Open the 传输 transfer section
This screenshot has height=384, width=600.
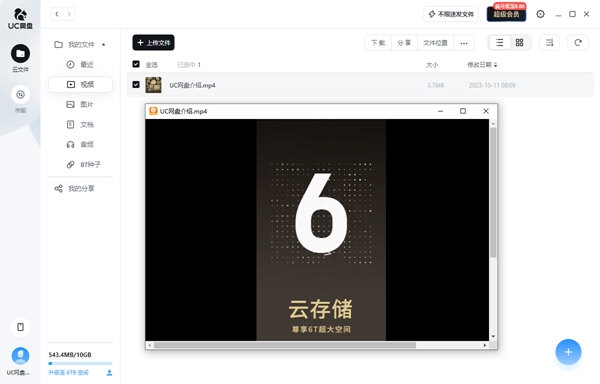coord(20,99)
